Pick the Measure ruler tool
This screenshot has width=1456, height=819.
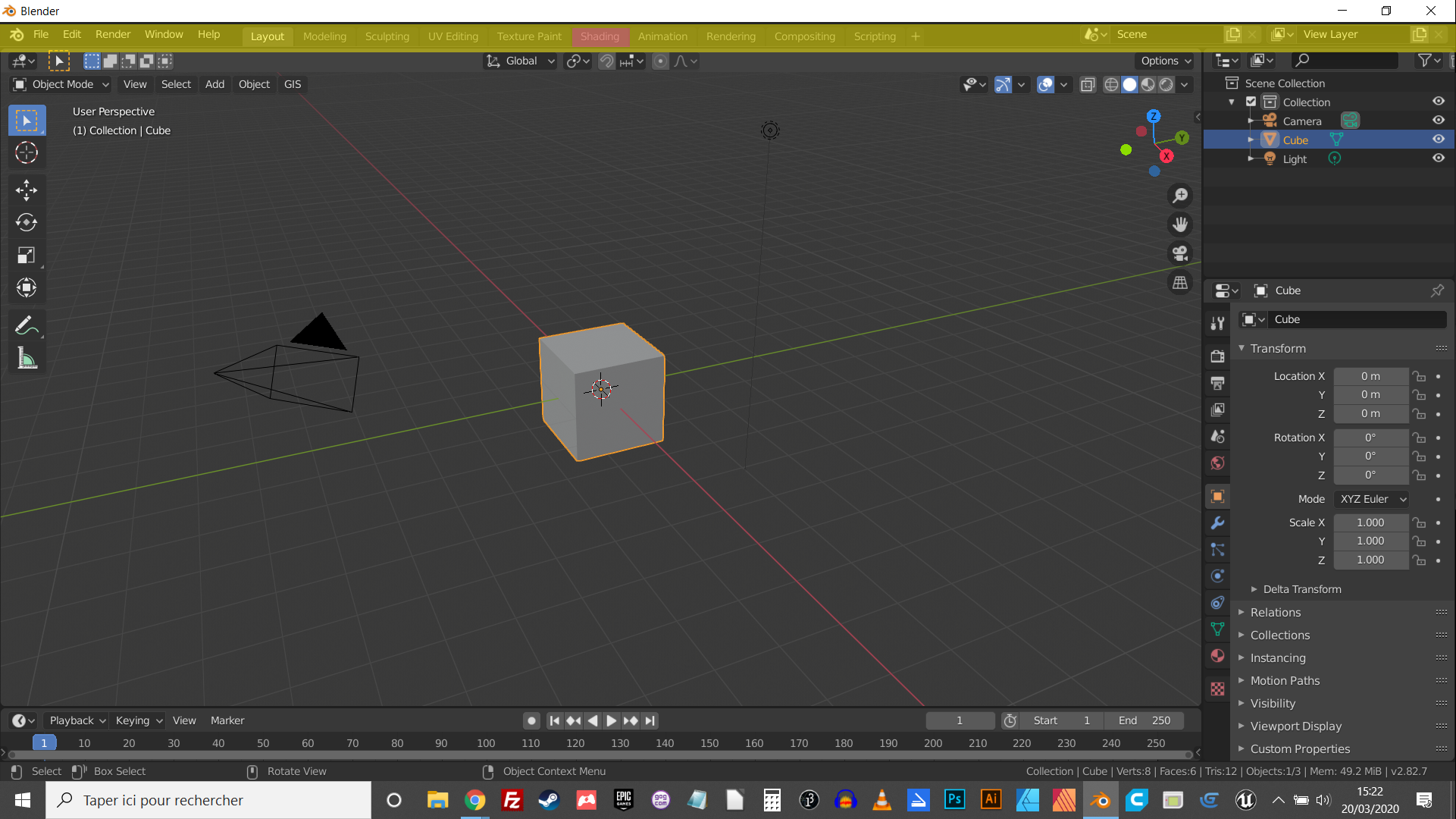(27, 359)
